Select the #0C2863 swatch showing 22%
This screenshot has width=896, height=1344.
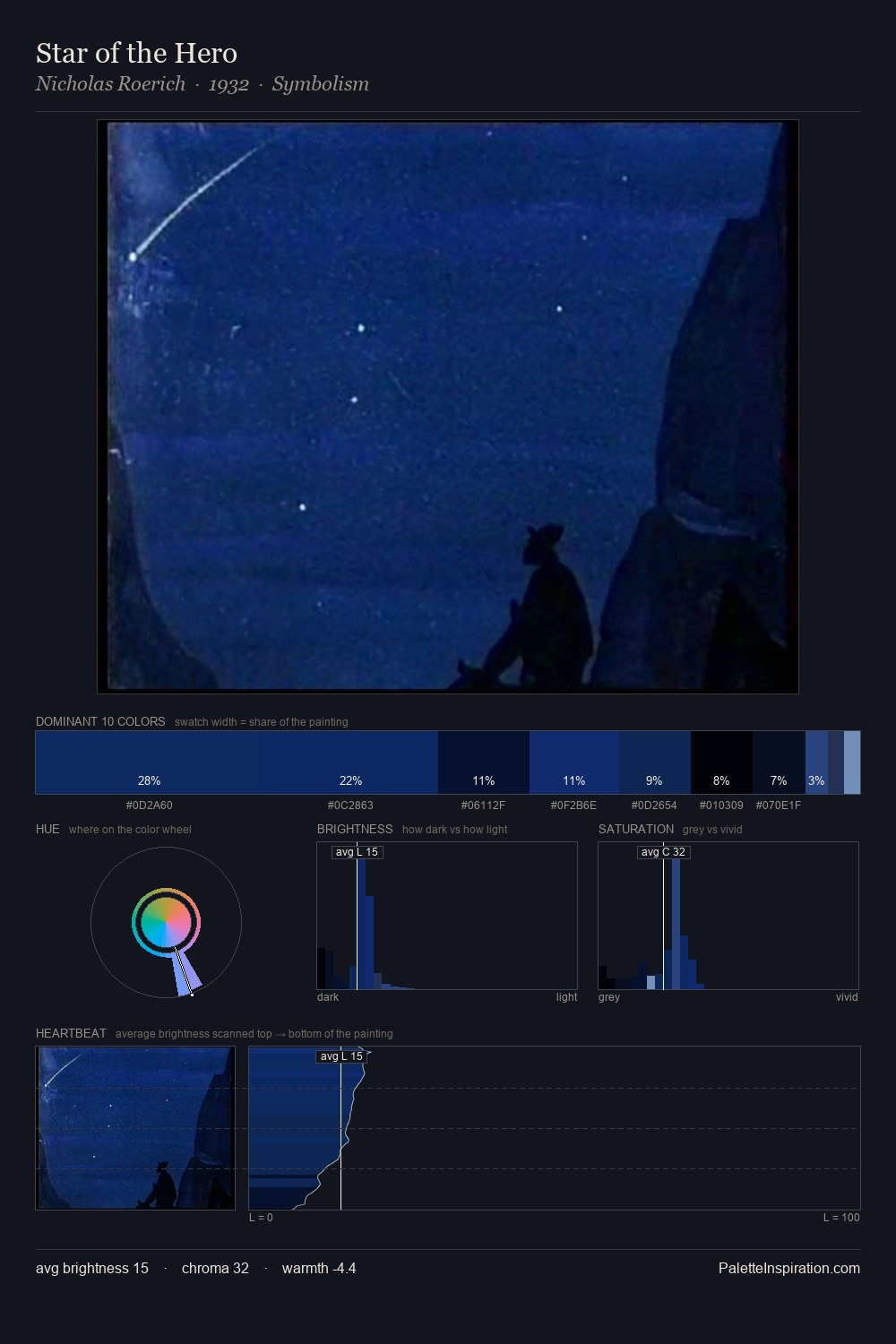tap(350, 762)
